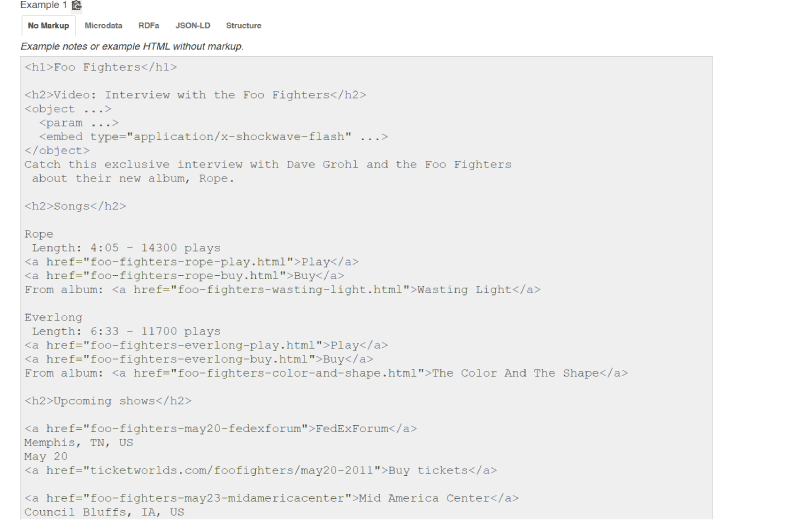This screenshot has height=530, width=800.
Task: Click the h2 Songs code line
Action: pos(75,207)
